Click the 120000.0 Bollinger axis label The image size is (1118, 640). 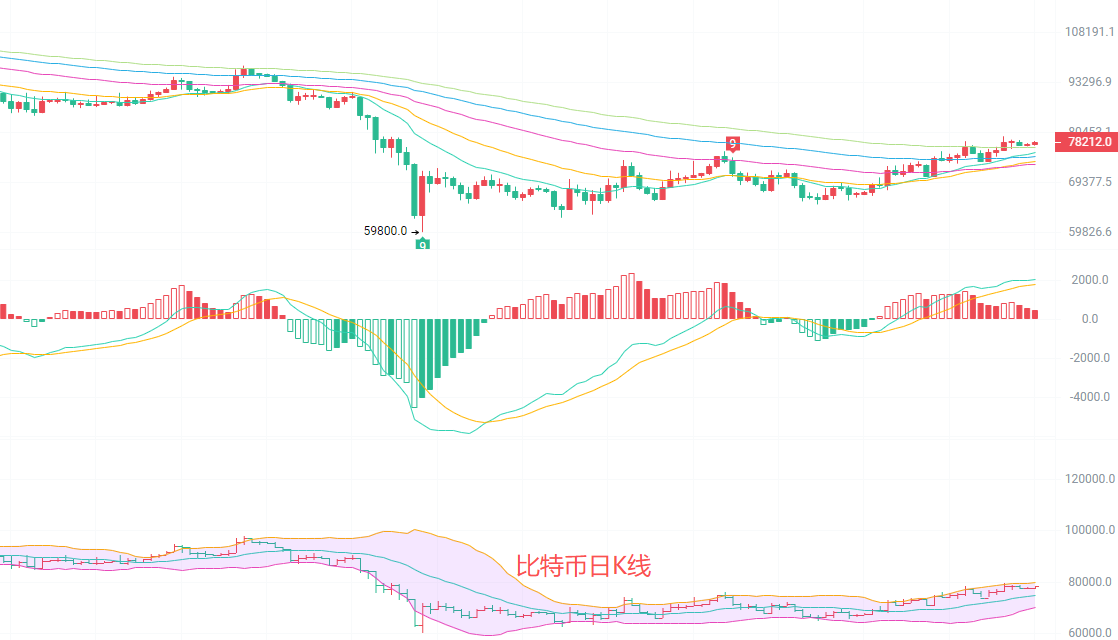point(1089,480)
